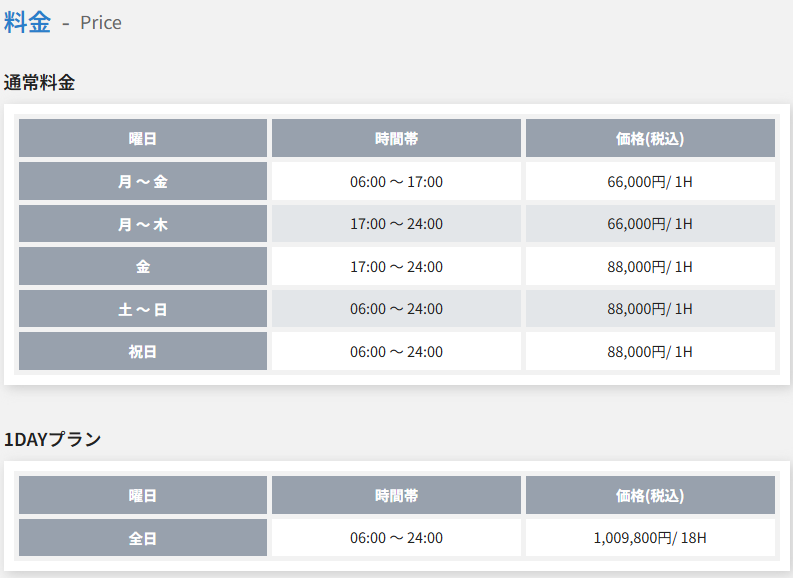Click the 土～日 06:00～24:00 time cell

click(x=396, y=308)
